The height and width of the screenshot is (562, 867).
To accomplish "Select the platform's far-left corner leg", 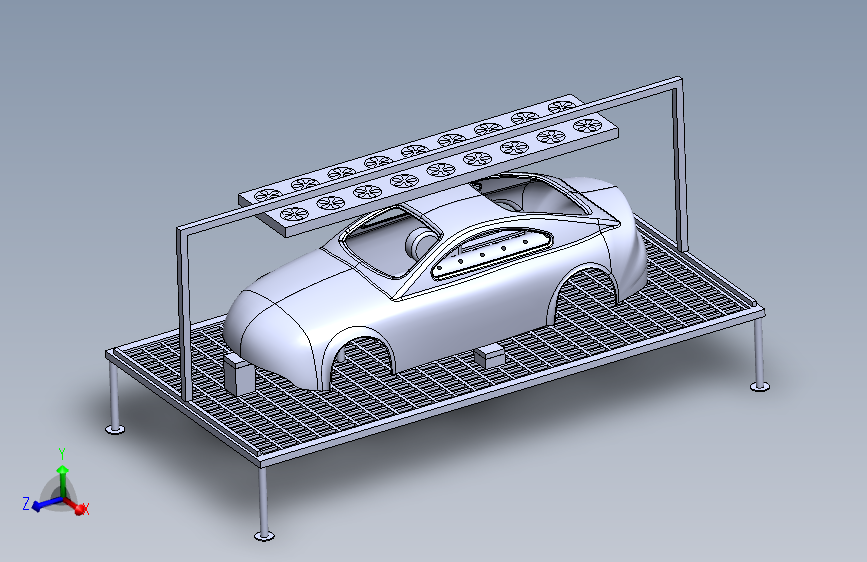I will coord(114,397).
